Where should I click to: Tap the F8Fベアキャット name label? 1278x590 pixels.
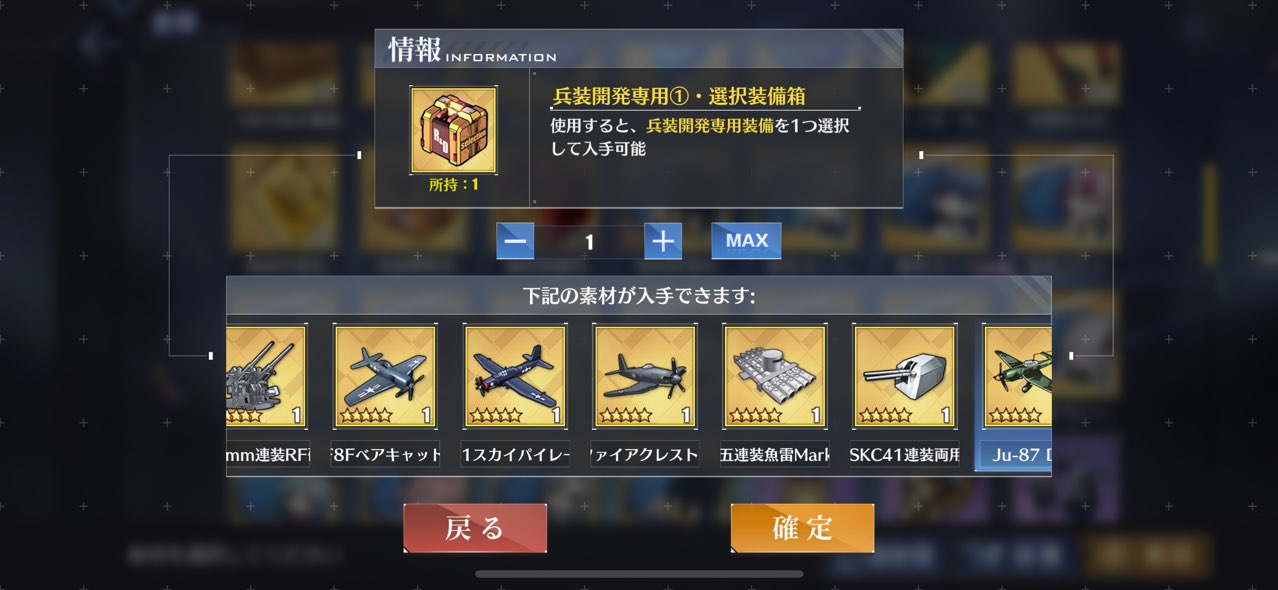pos(386,455)
